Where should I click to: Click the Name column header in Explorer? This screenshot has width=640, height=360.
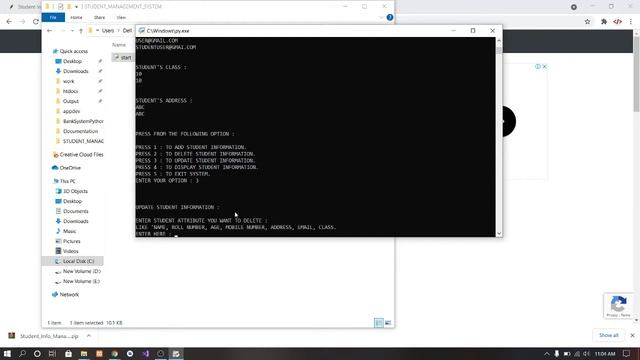pyautogui.click(x=119, y=44)
